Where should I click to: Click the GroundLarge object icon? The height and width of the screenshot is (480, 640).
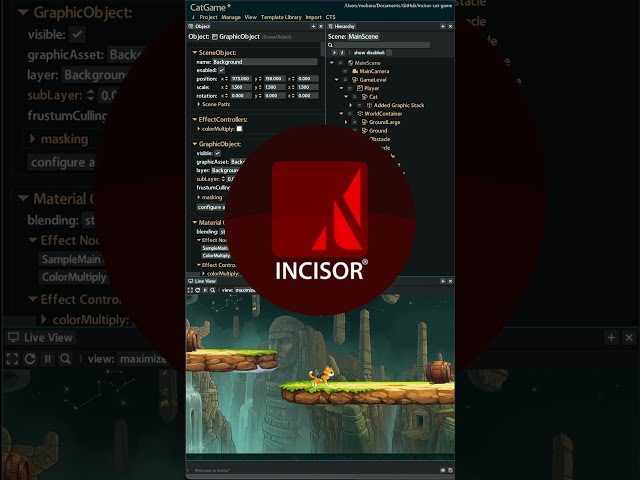pos(364,122)
